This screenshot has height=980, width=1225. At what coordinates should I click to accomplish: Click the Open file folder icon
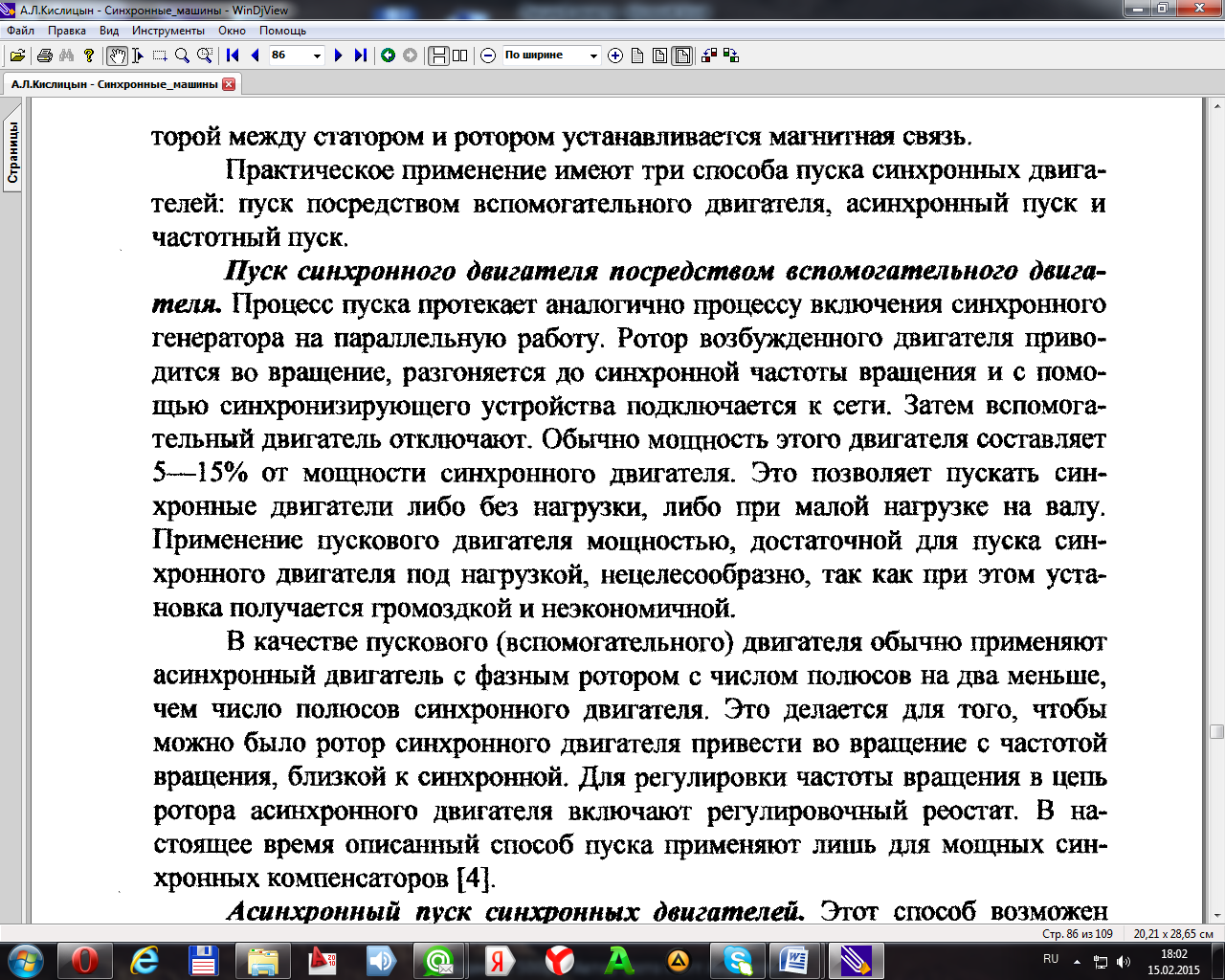[17, 56]
